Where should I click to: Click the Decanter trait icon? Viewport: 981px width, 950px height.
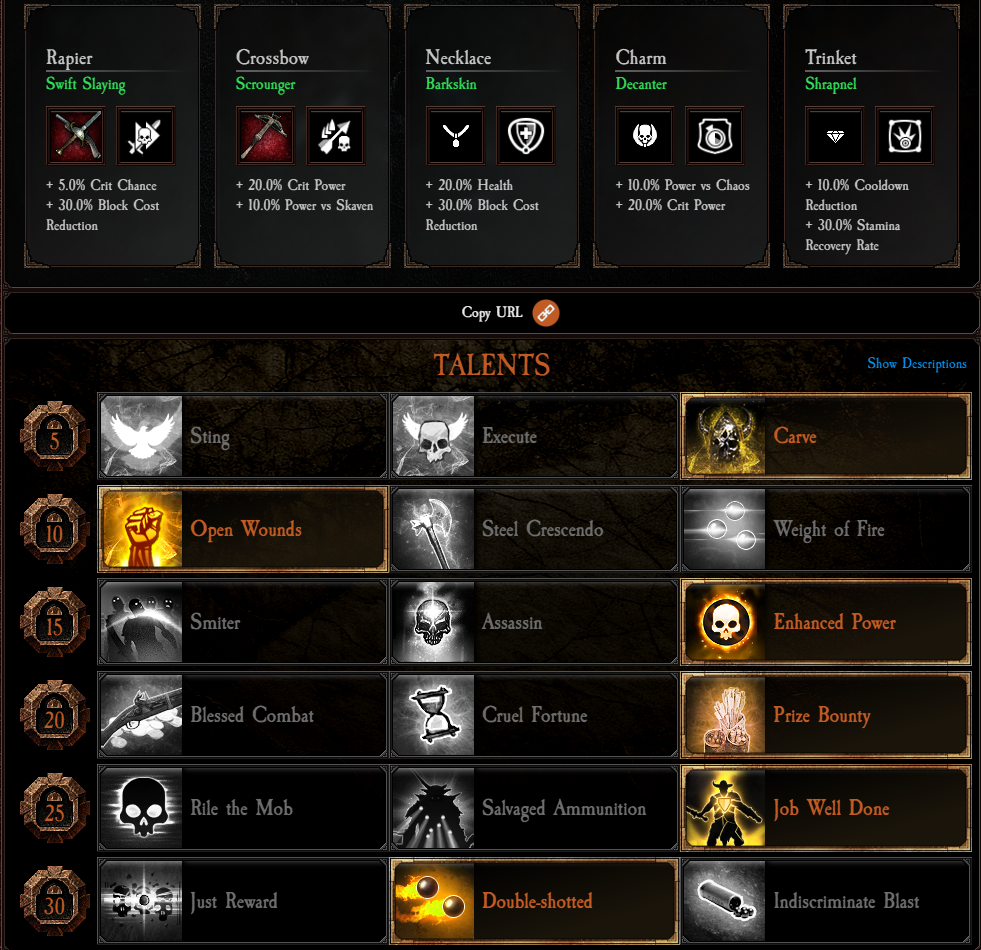714,136
